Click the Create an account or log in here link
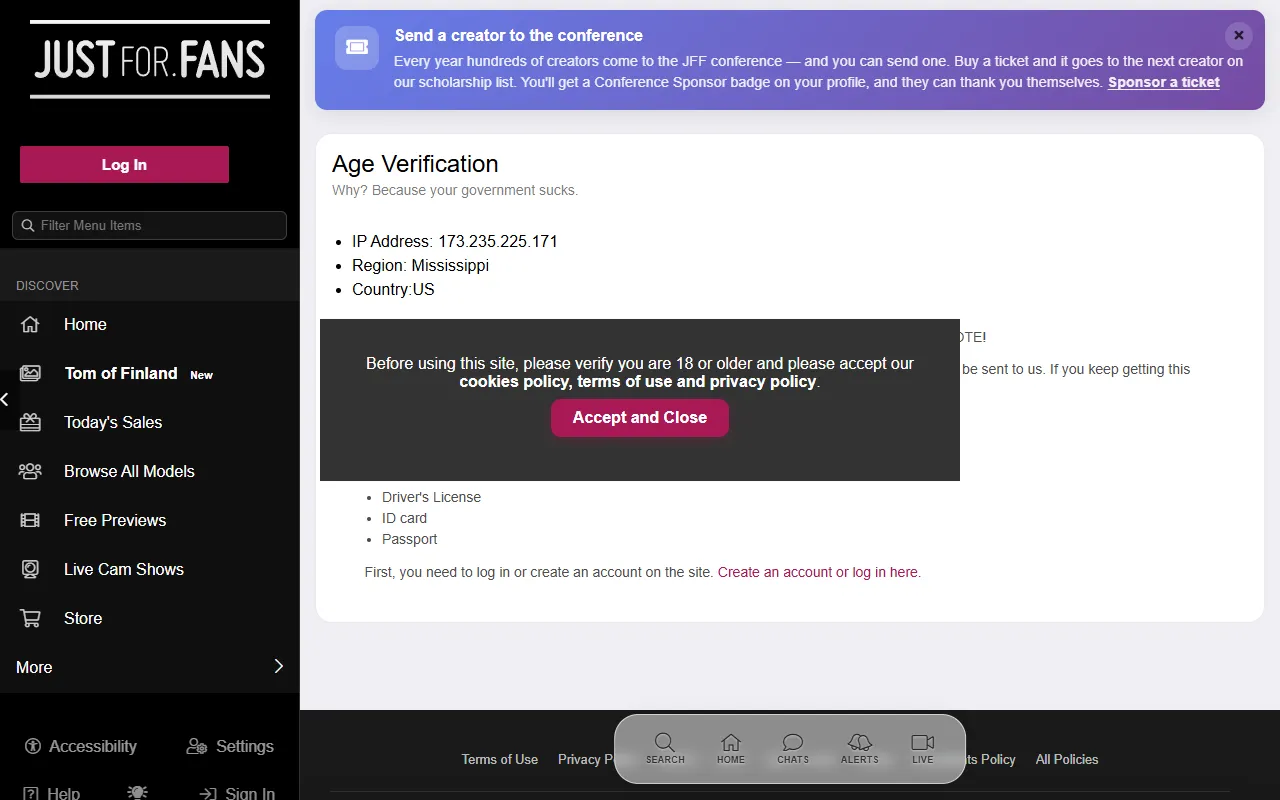Screen dimensions: 1280x800 (x=819, y=572)
